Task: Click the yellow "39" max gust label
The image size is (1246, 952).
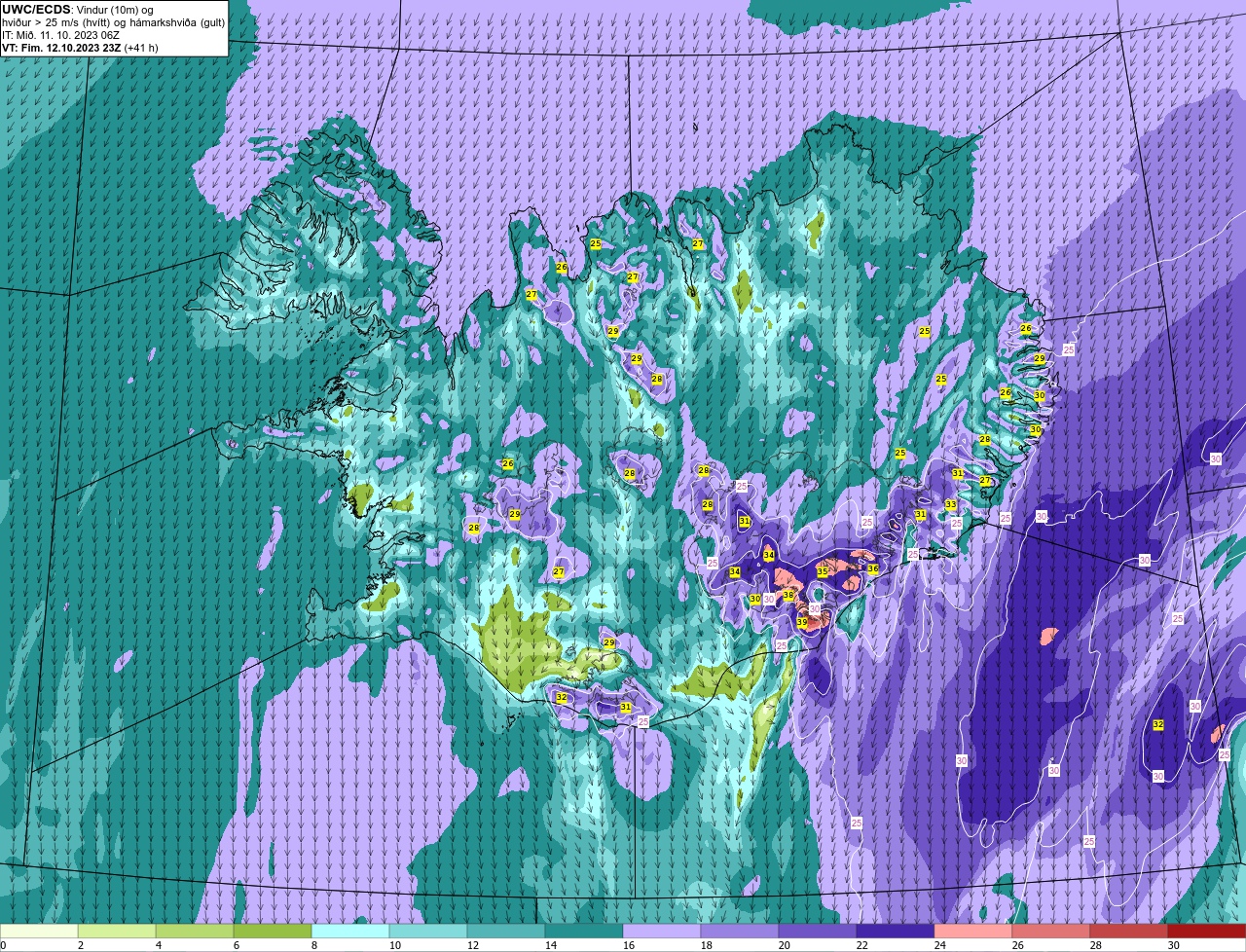Action: 802,622
